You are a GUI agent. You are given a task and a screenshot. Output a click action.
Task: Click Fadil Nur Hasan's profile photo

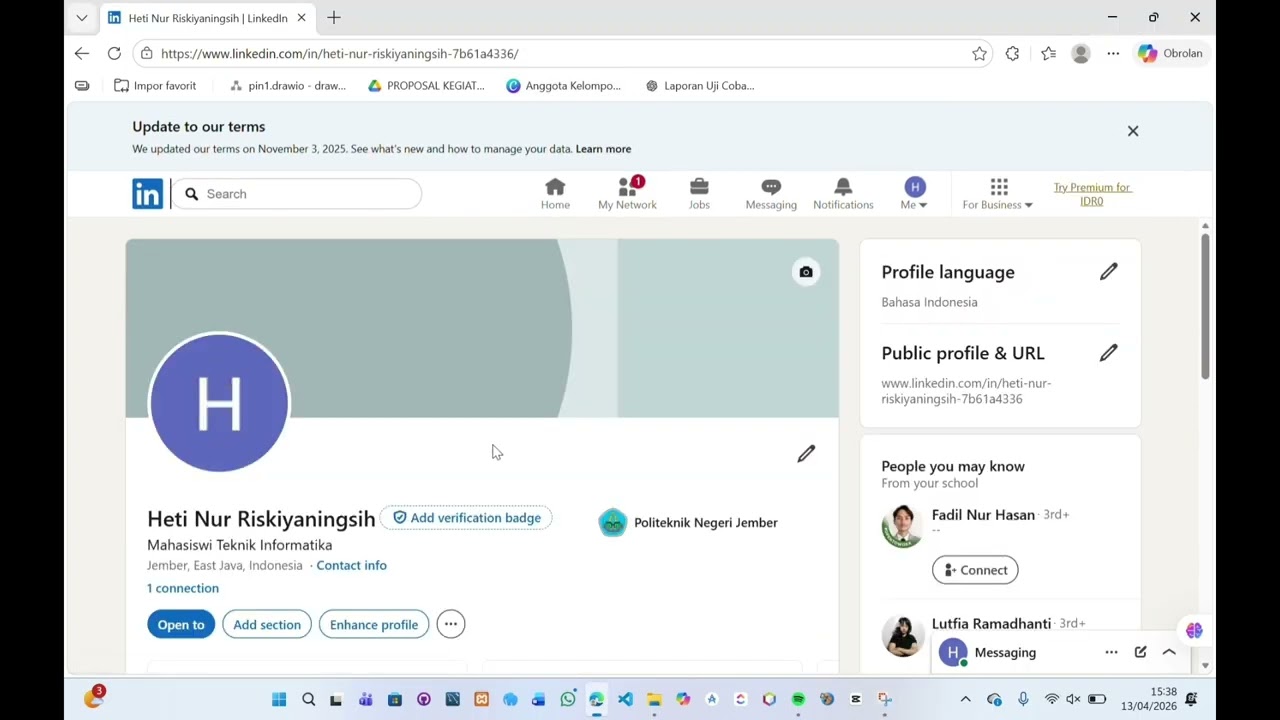tap(902, 527)
